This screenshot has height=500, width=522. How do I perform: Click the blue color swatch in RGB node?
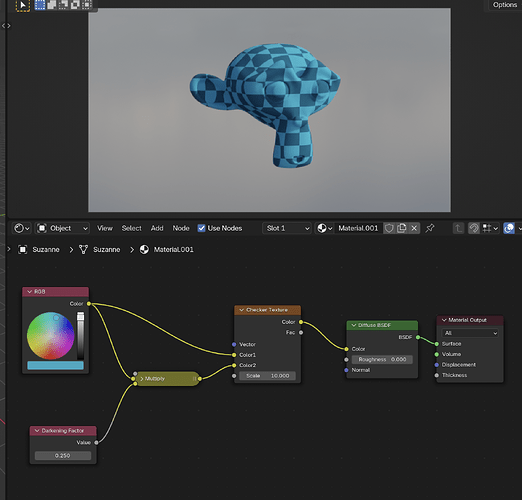point(55,365)
